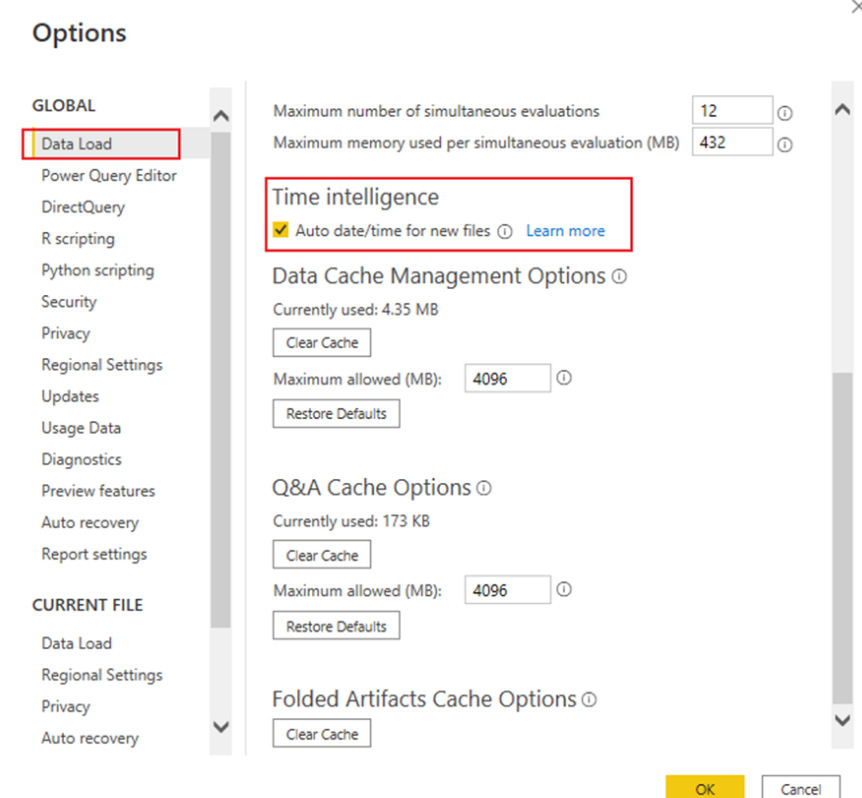862x798 pixels.
Task: Clear Cache in Data Cache Management
Action: click(x=322, y=342)
